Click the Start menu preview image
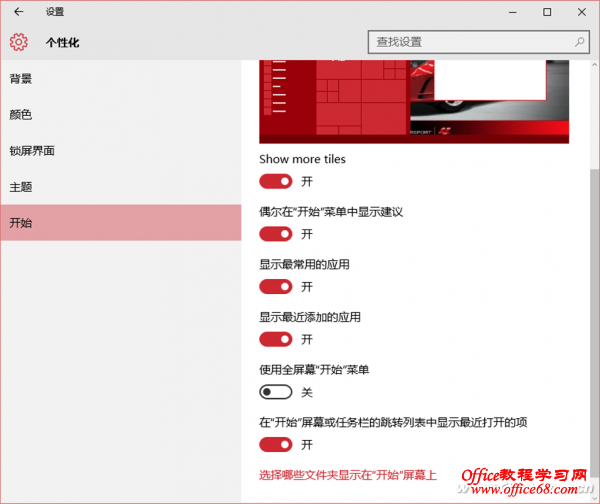600x504 pixels. pyautogui.click(x=414, y=102)
